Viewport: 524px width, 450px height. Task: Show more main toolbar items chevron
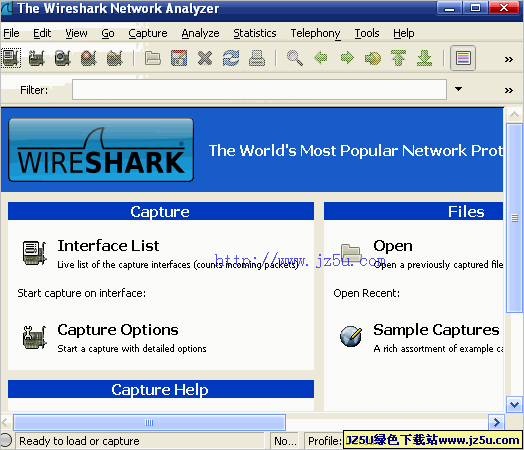pyautogui.click(x=509, y=59)
